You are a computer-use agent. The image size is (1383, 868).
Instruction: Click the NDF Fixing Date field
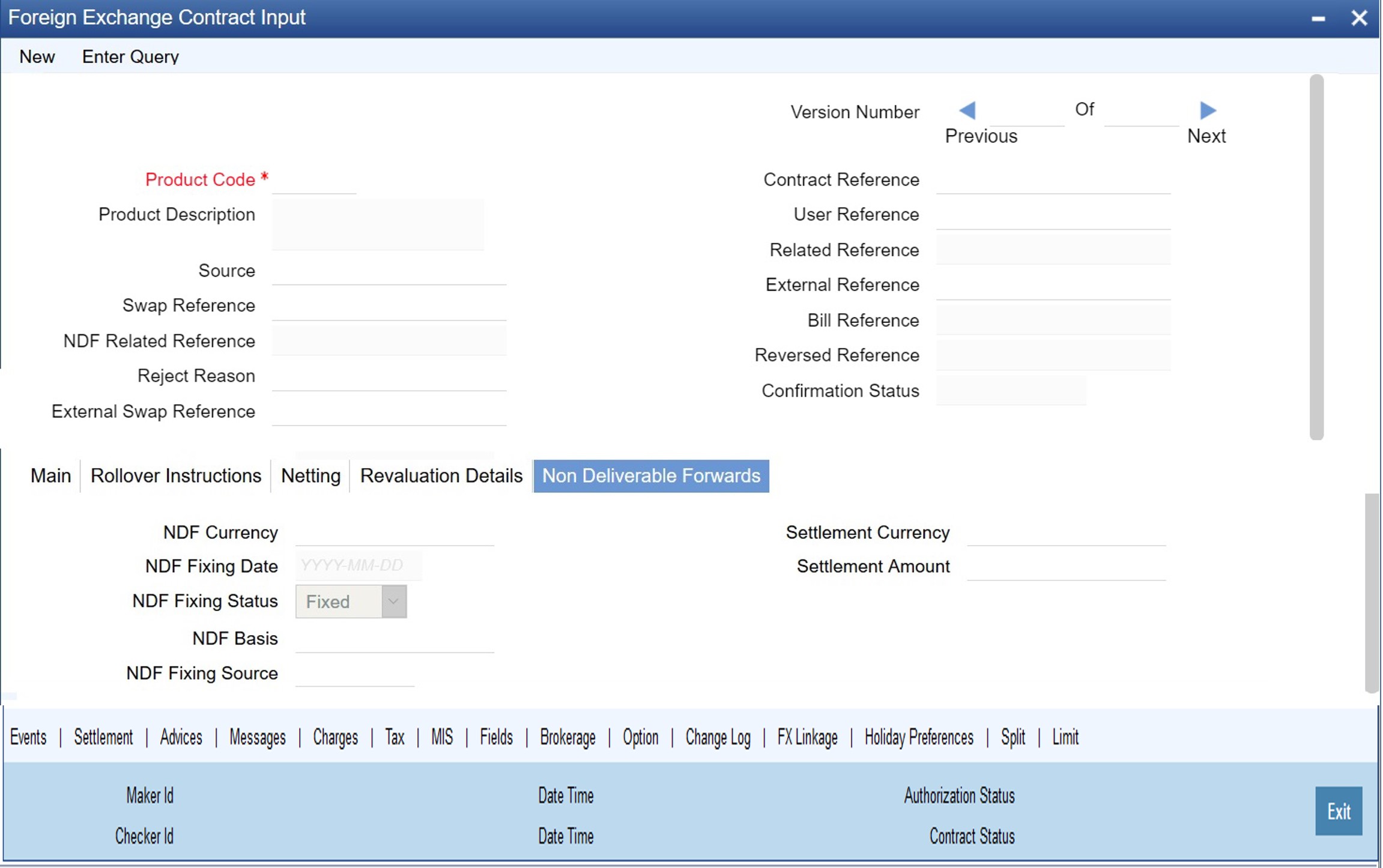[x=359, y=566]
